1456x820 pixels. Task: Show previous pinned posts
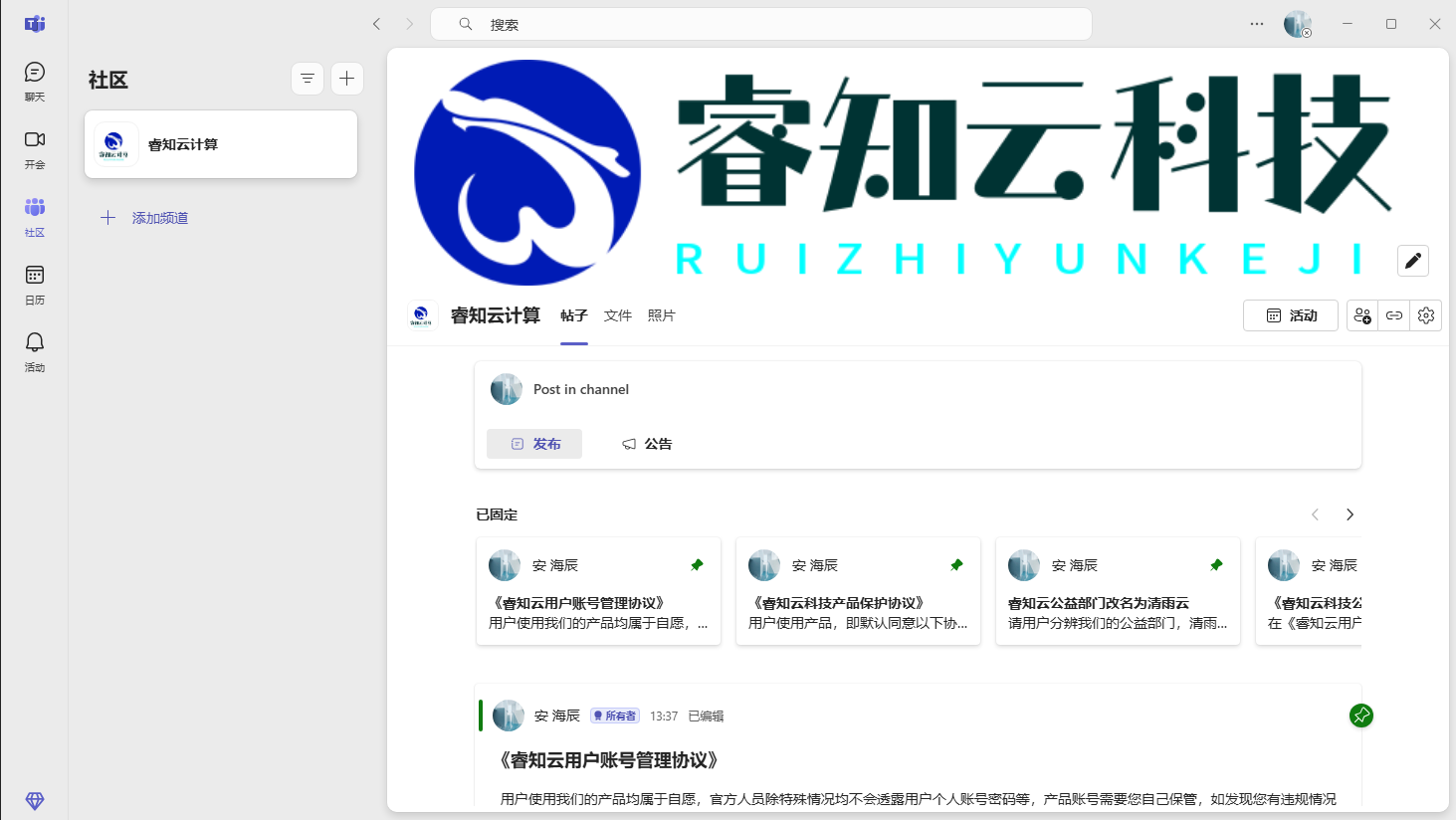click(1315, 514)
